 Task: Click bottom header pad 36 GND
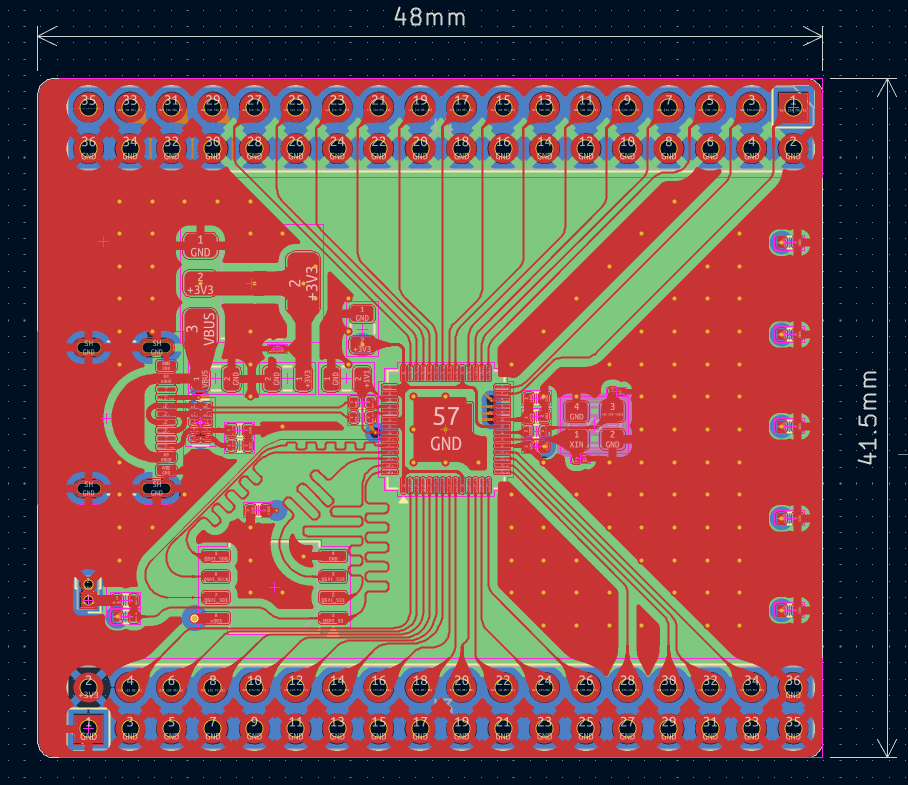pos(793,687)
